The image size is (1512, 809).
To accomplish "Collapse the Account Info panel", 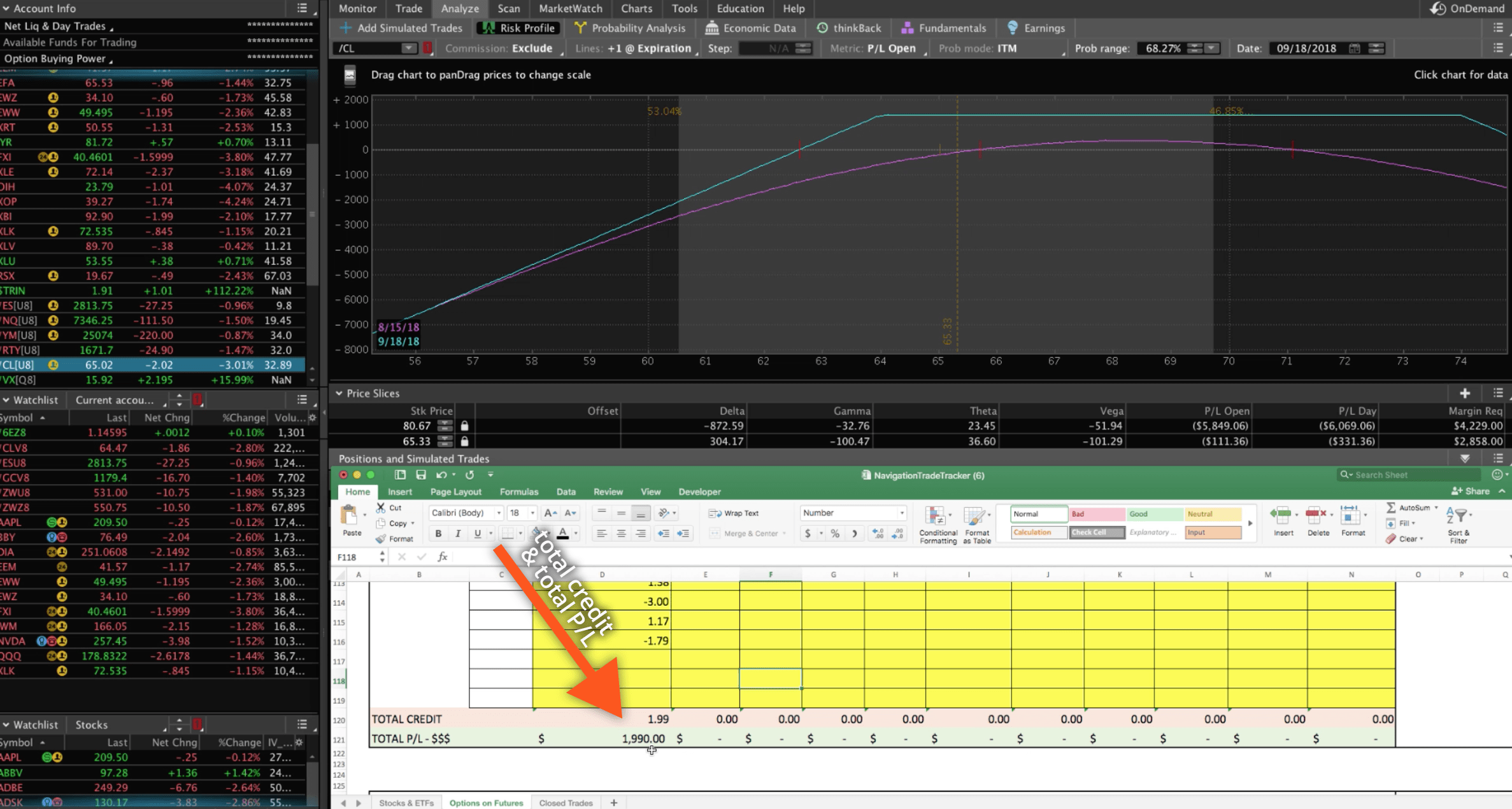I will point(6,8).
